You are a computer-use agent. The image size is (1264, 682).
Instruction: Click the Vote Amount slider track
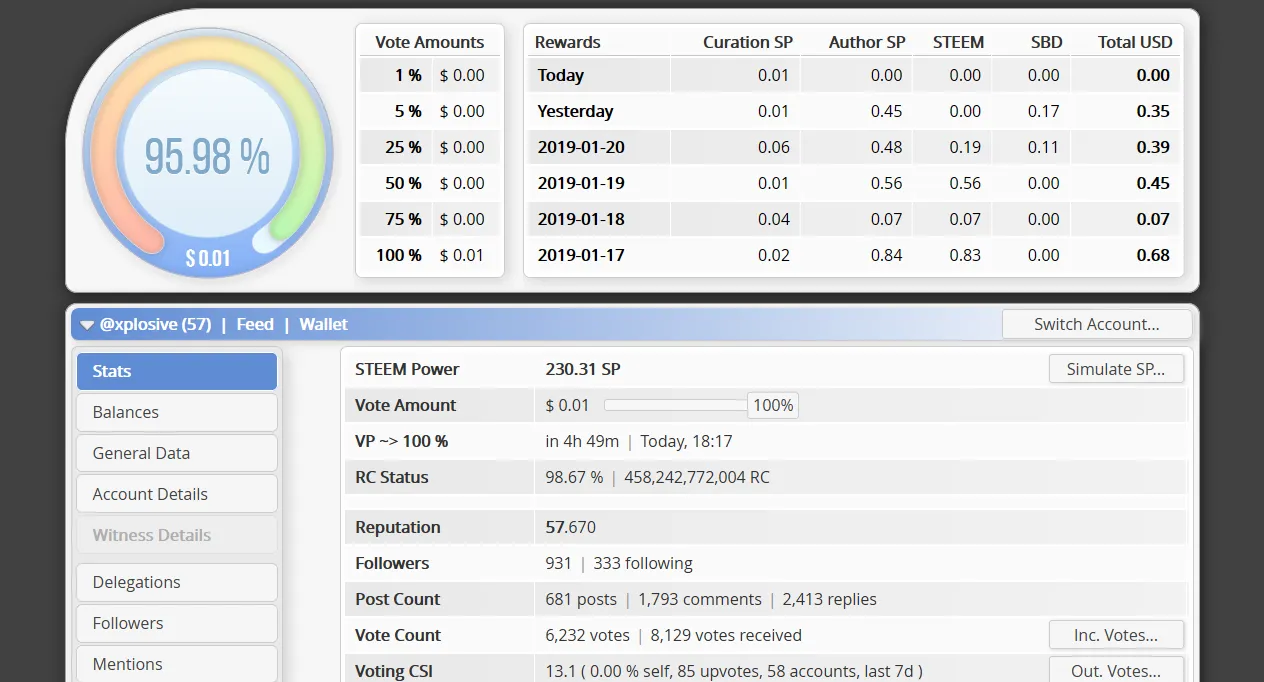[676, 405]
